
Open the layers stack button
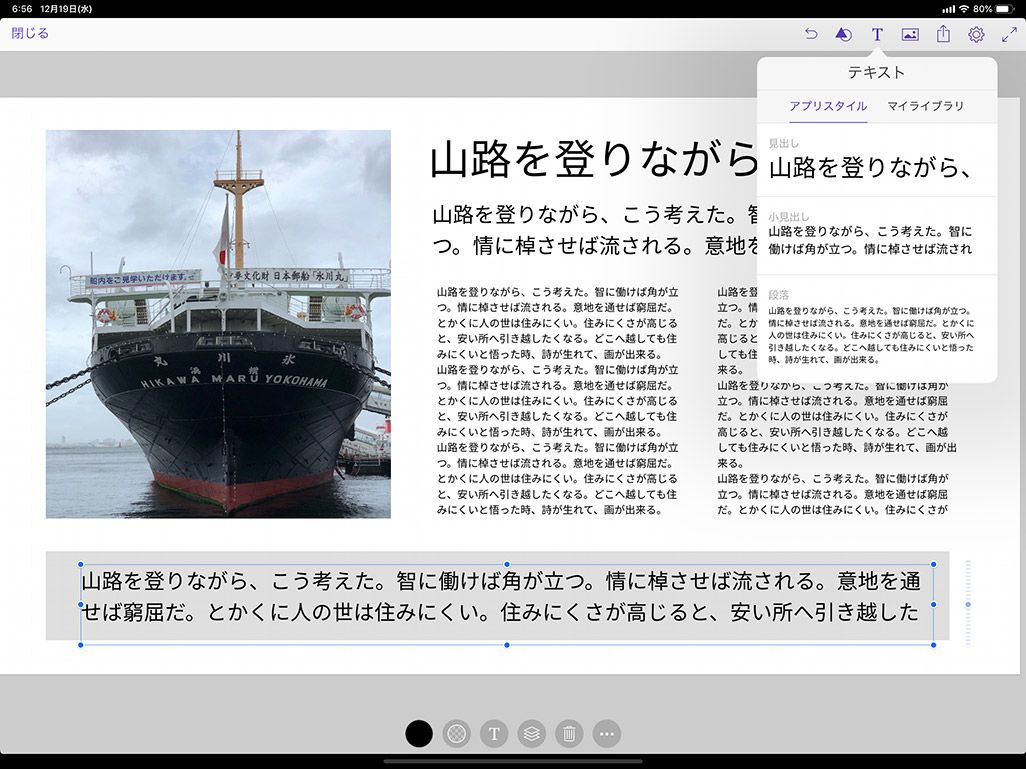point(531,734)
